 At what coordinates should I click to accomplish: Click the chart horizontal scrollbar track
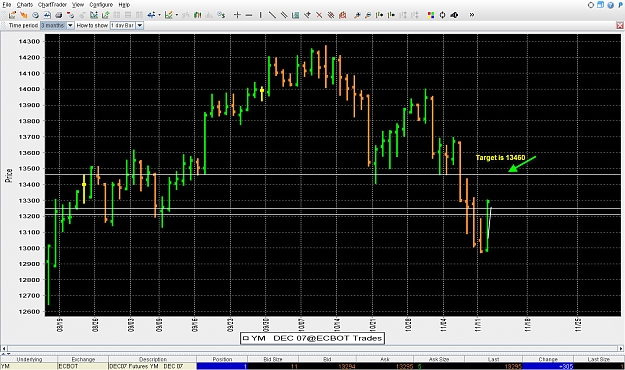coord(312,348)
